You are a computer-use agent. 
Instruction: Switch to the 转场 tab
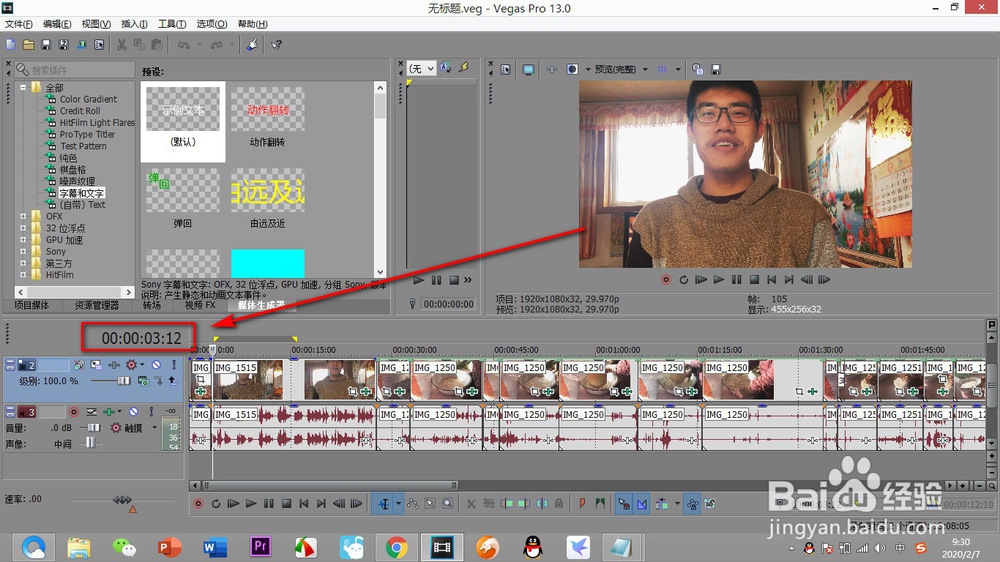[152, 306]
